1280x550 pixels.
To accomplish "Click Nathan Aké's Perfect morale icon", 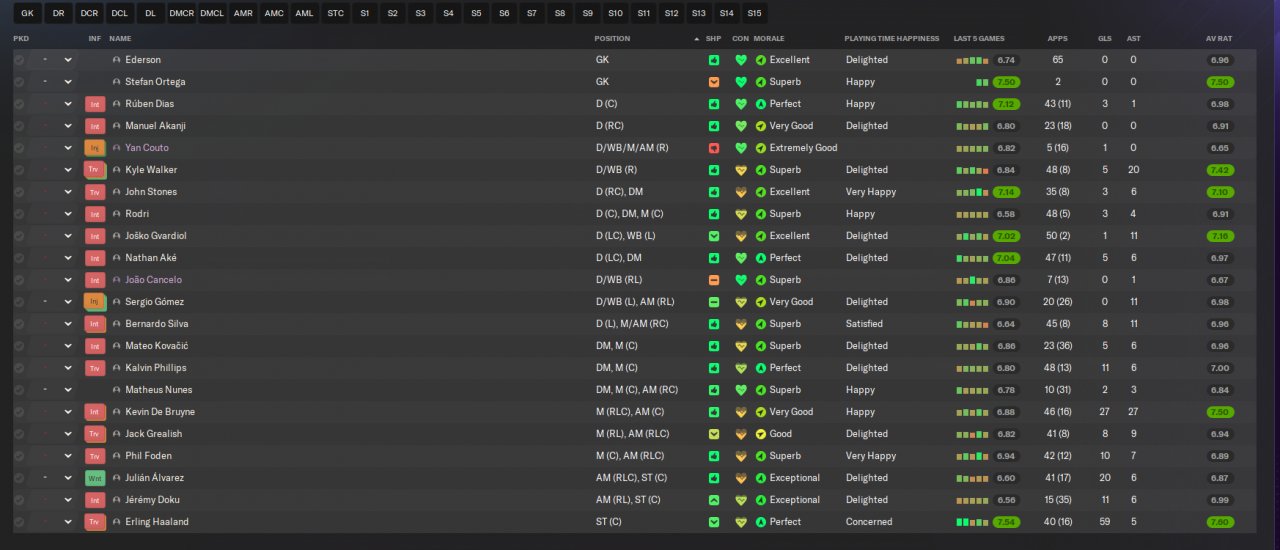I will coord(761,258).
